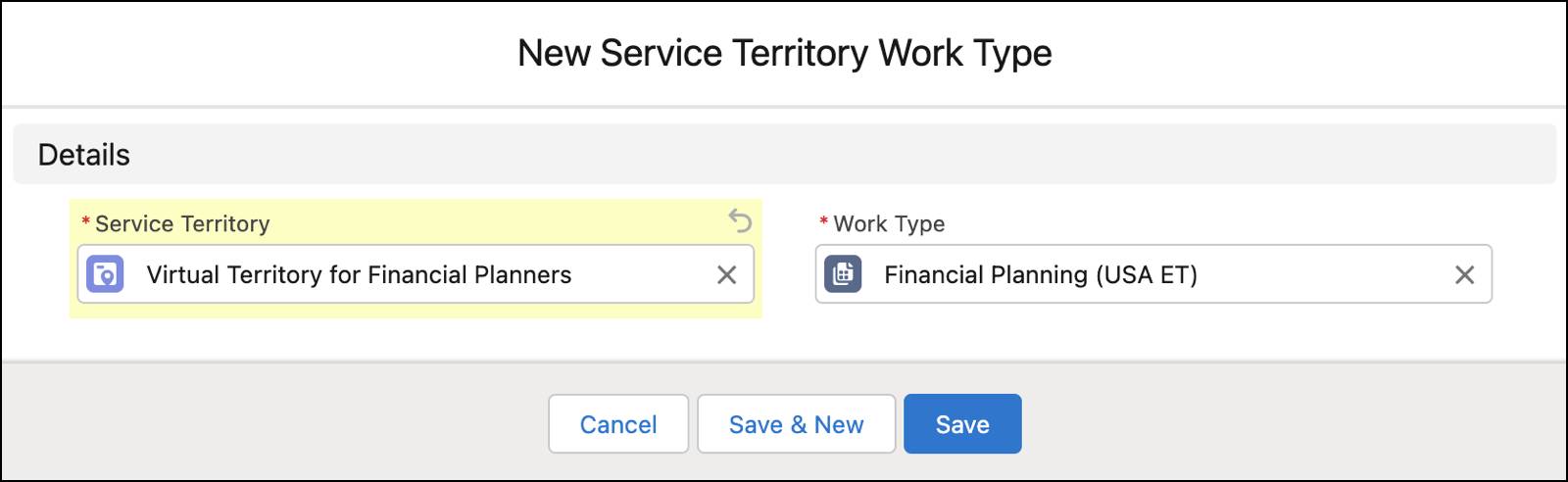
Task: Click empty space in the Work Type box
Action: click(x=1323, y=275)
